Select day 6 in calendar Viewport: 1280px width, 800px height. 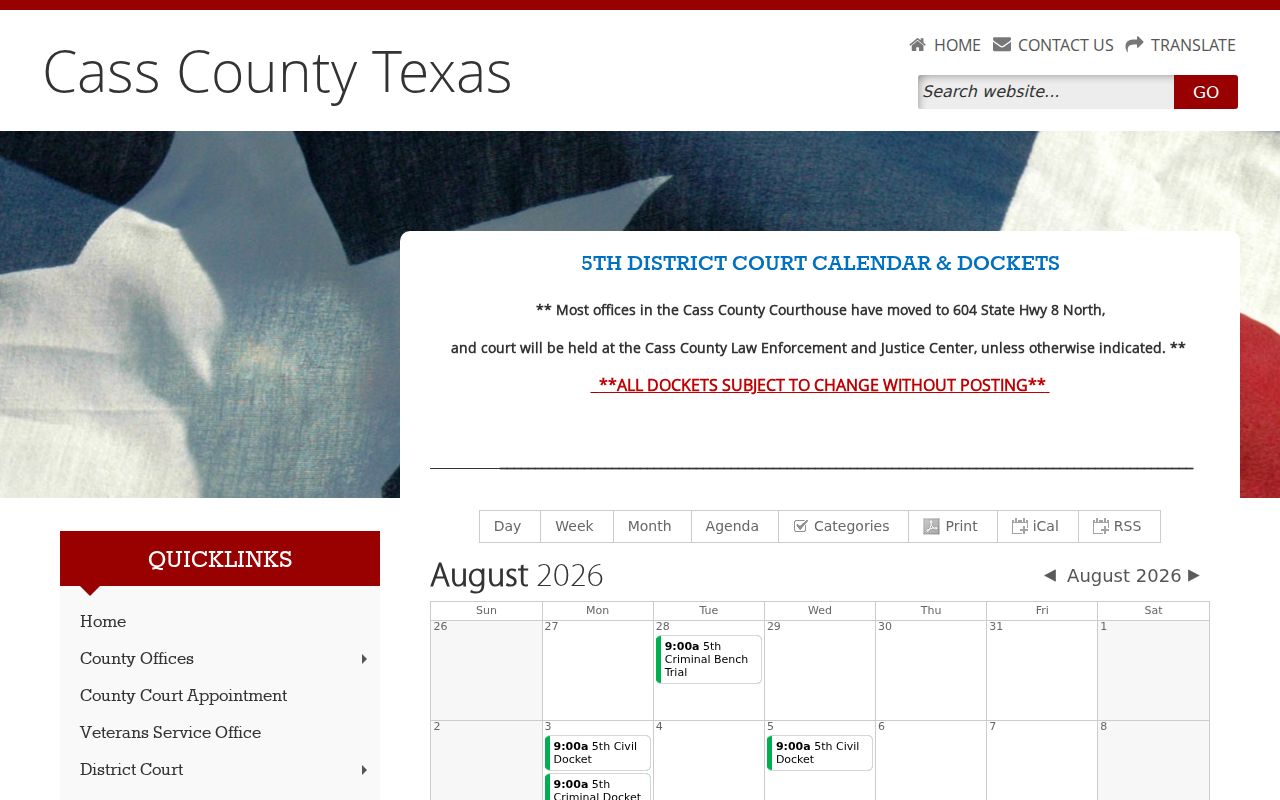pos(881,727)
